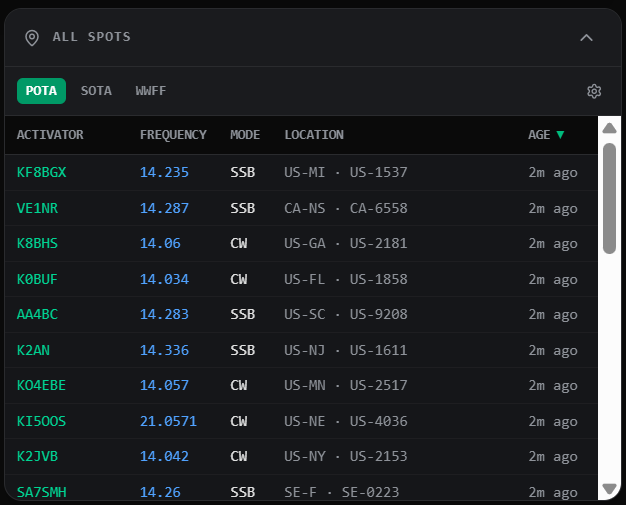Open activator KO4EBE callsign
Screen dimensions: 626x505
coord(42,386)
